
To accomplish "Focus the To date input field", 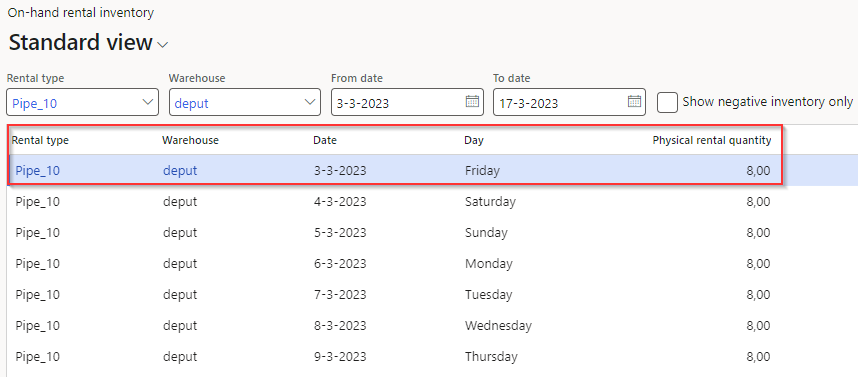I will 560,102.
